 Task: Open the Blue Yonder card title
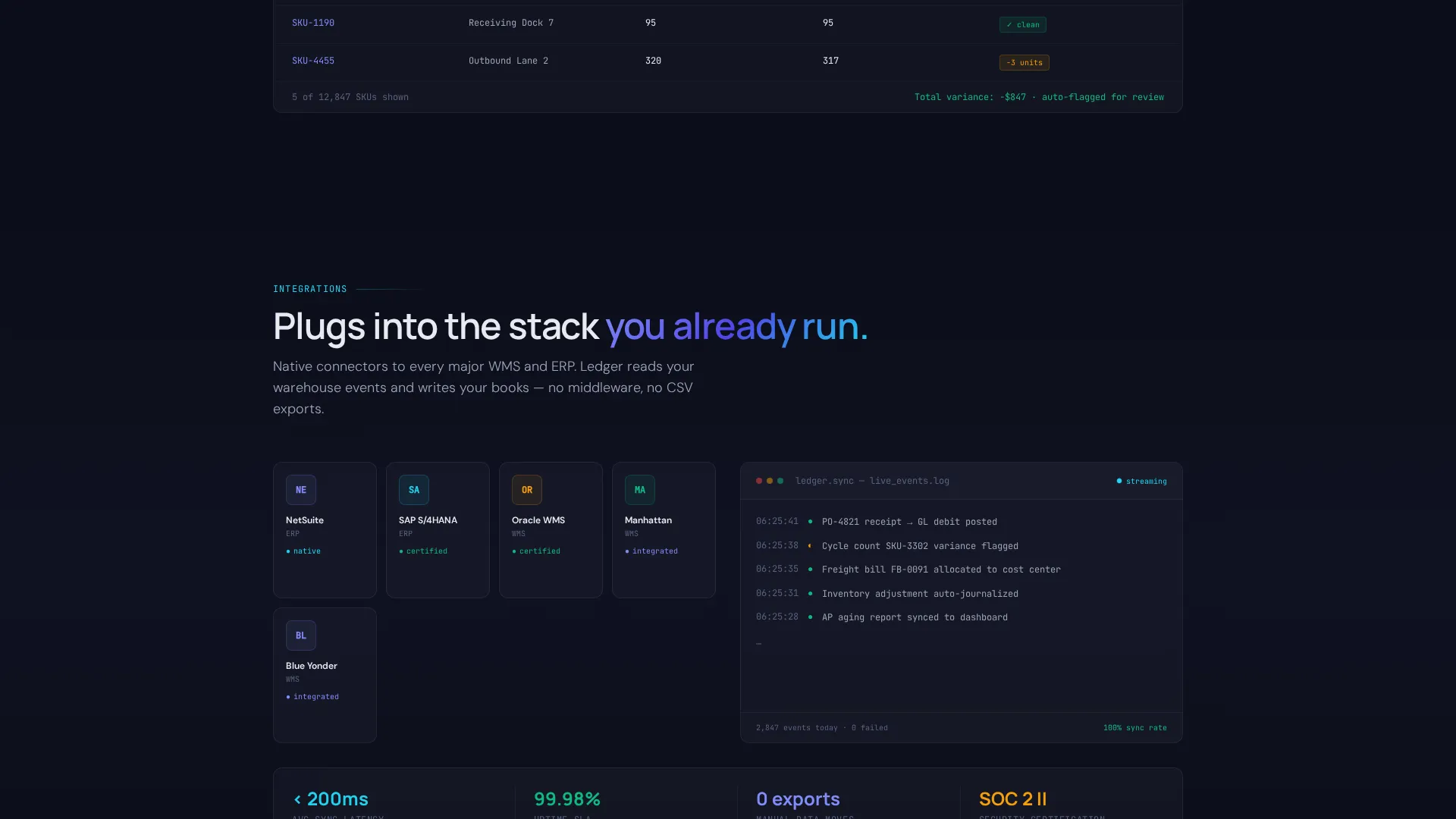pos(311,666)
